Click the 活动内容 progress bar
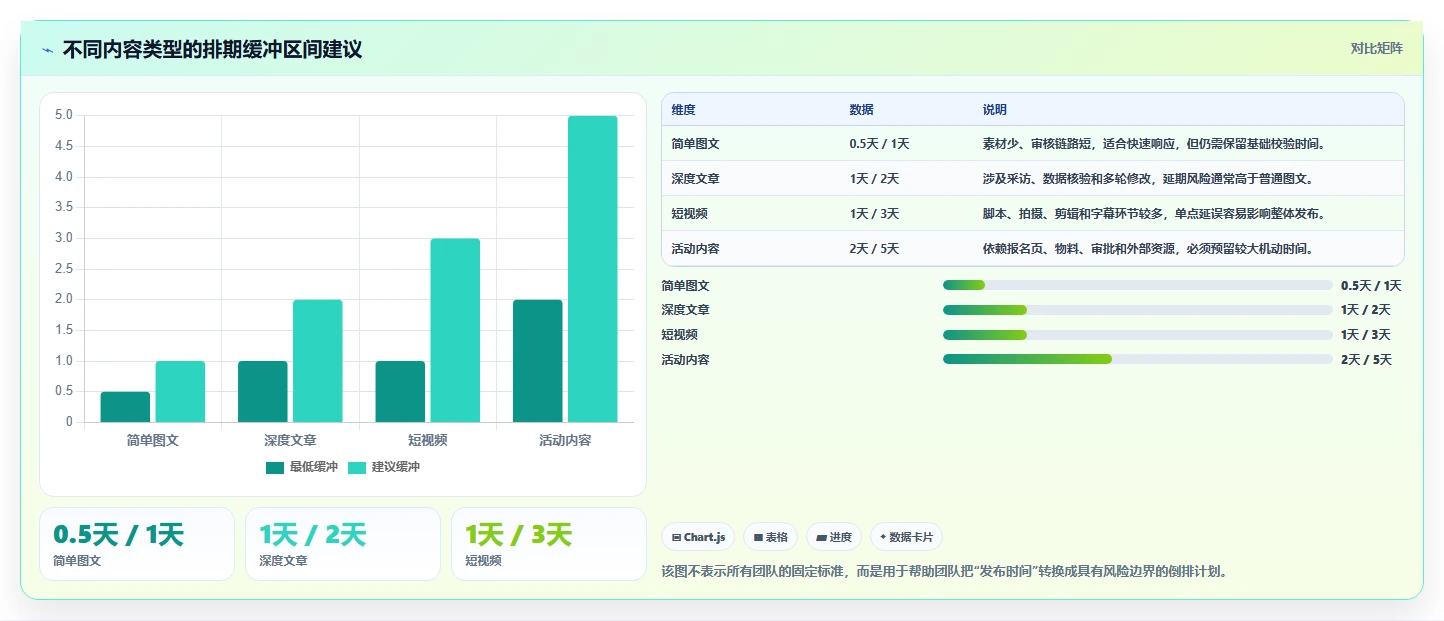This screenshot has width=1444, height=621. pyautogui.click(x=1137, y=359)
